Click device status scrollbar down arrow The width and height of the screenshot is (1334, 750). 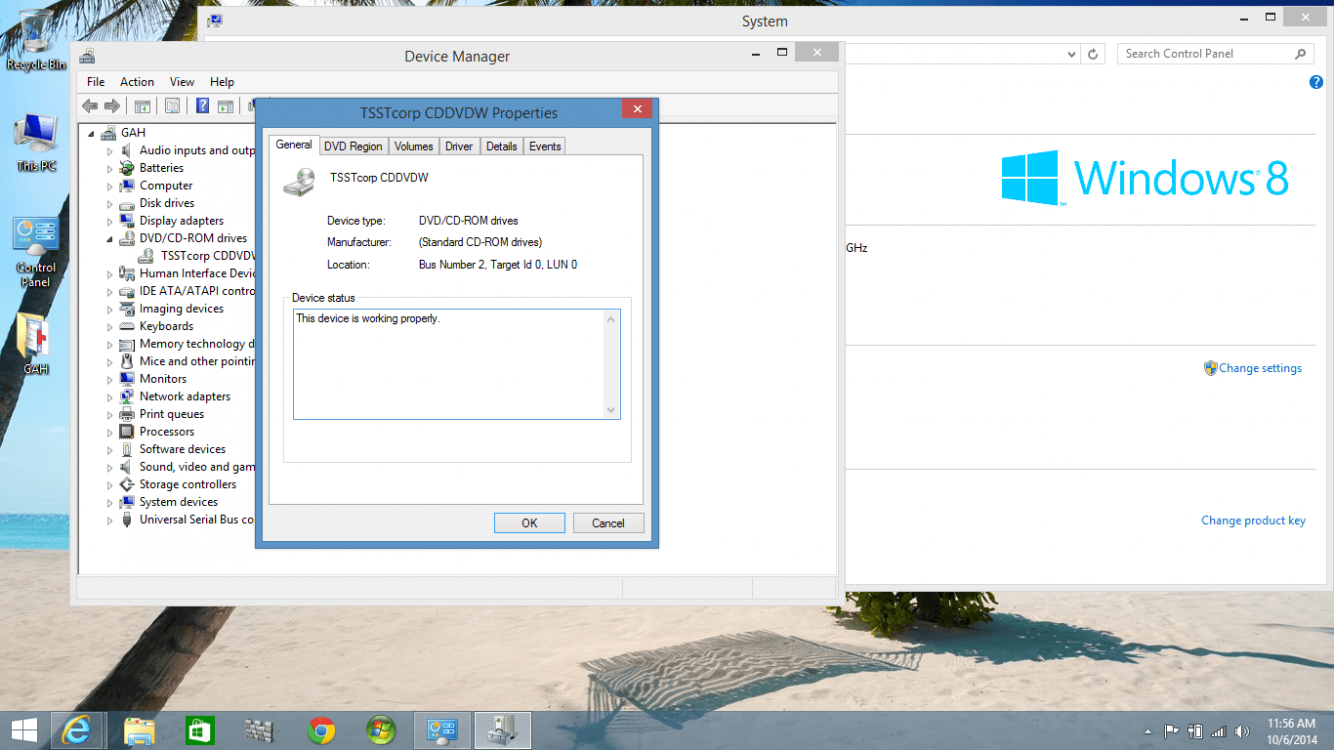(611, 410)
